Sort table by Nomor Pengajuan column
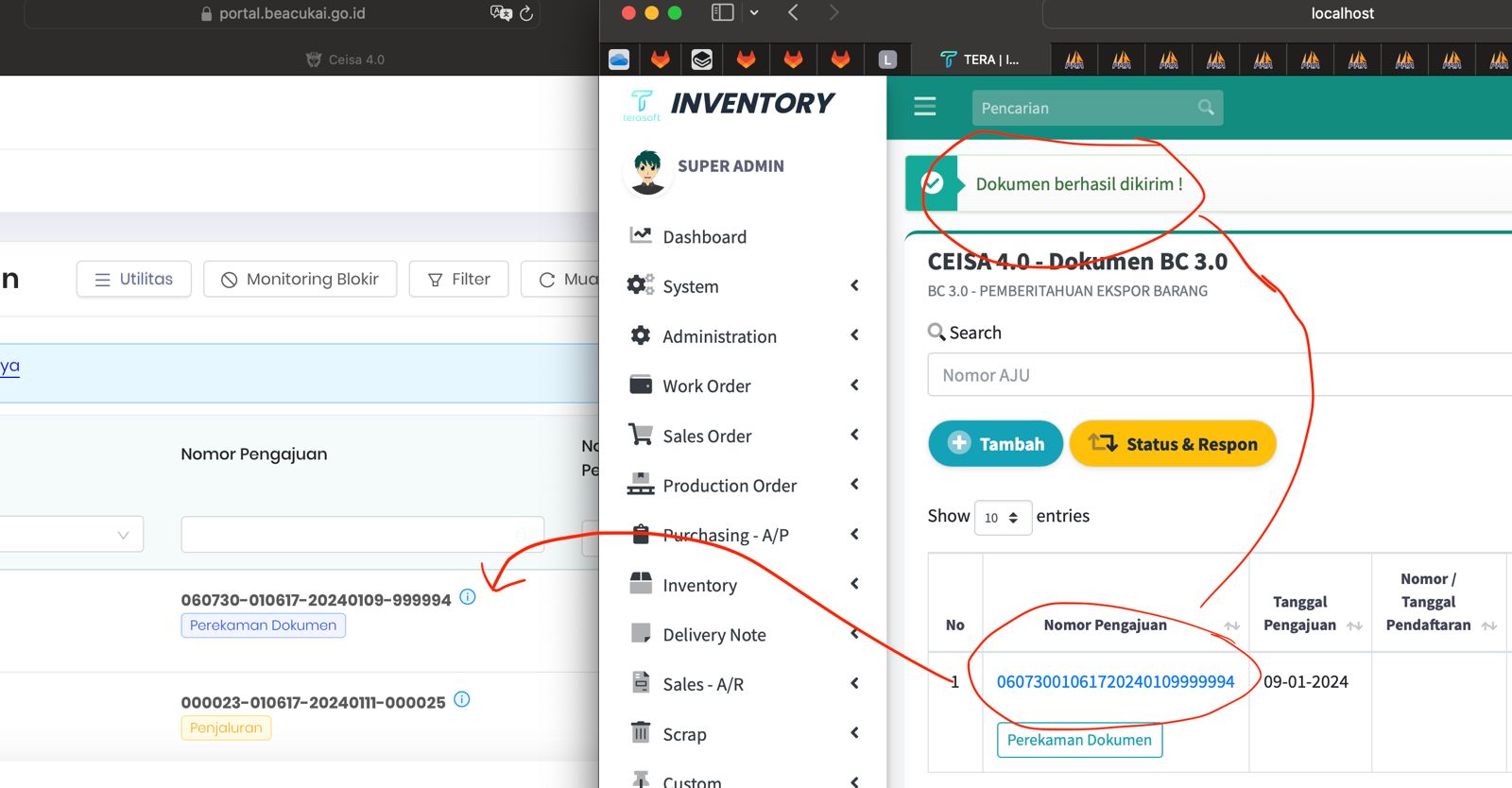Image resolution: width=1512 pixels, height=788 pixels. click(x=1231, y=625)
